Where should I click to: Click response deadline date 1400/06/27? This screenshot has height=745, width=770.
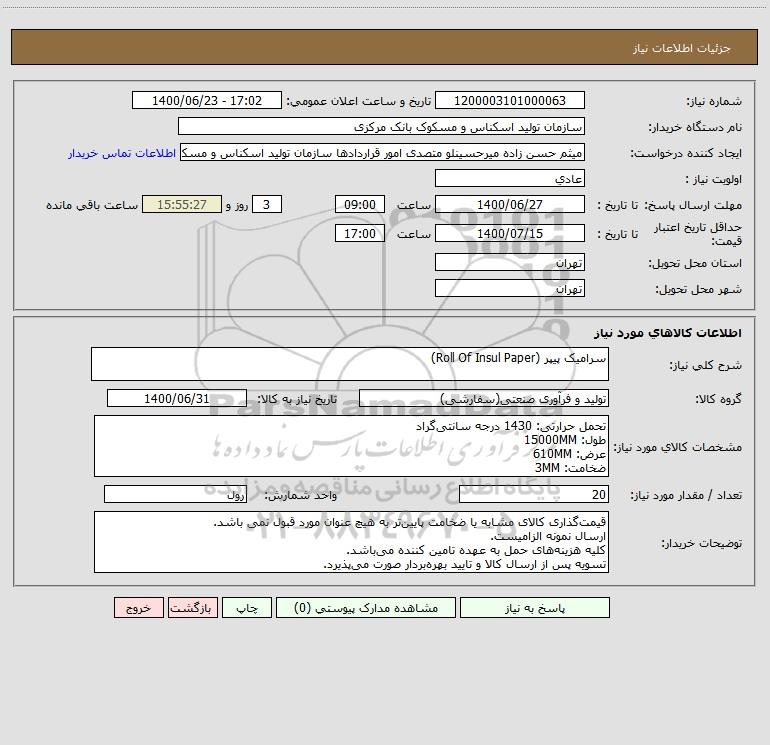pos(510,204)
